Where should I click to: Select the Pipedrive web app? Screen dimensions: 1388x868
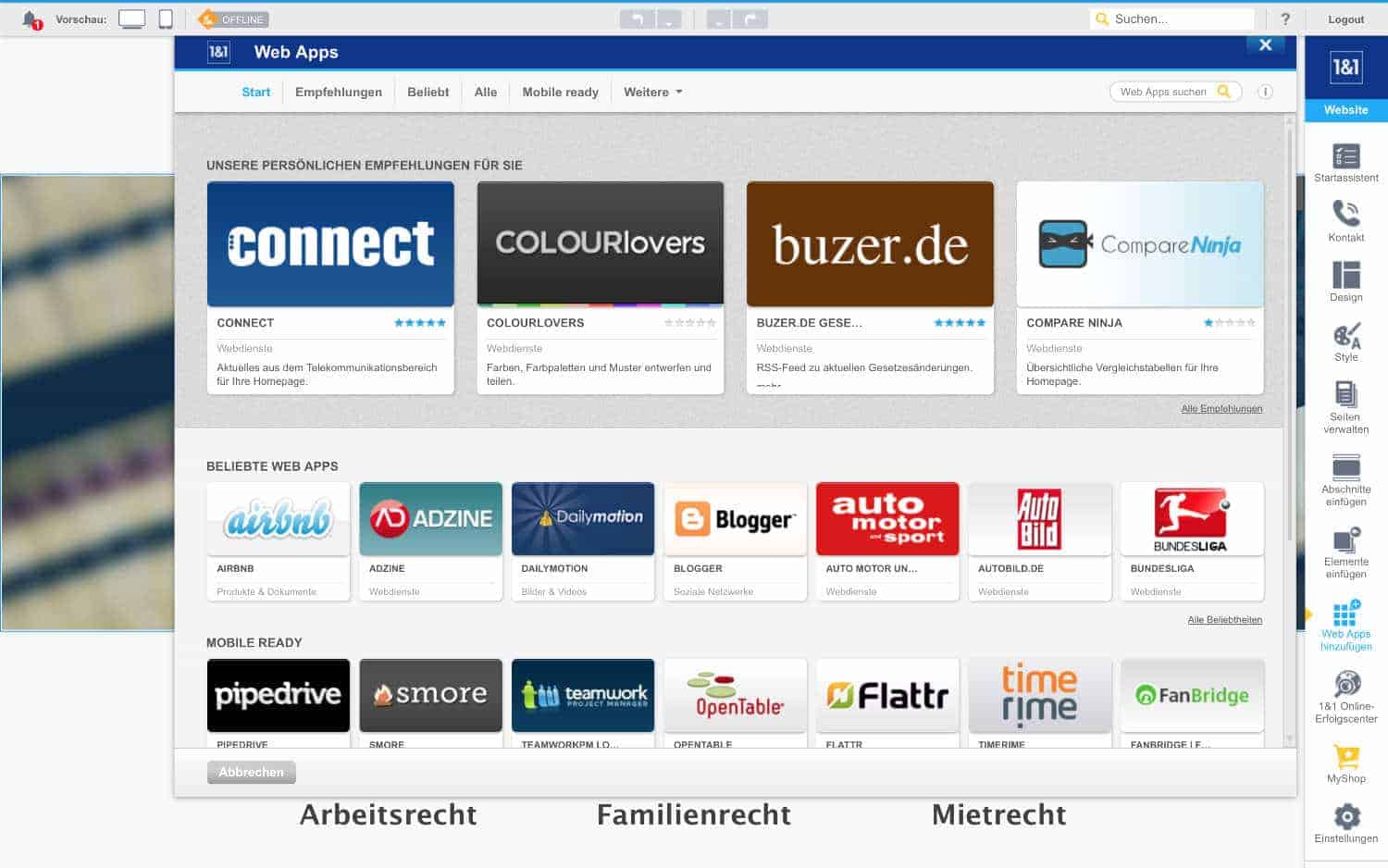279,702
